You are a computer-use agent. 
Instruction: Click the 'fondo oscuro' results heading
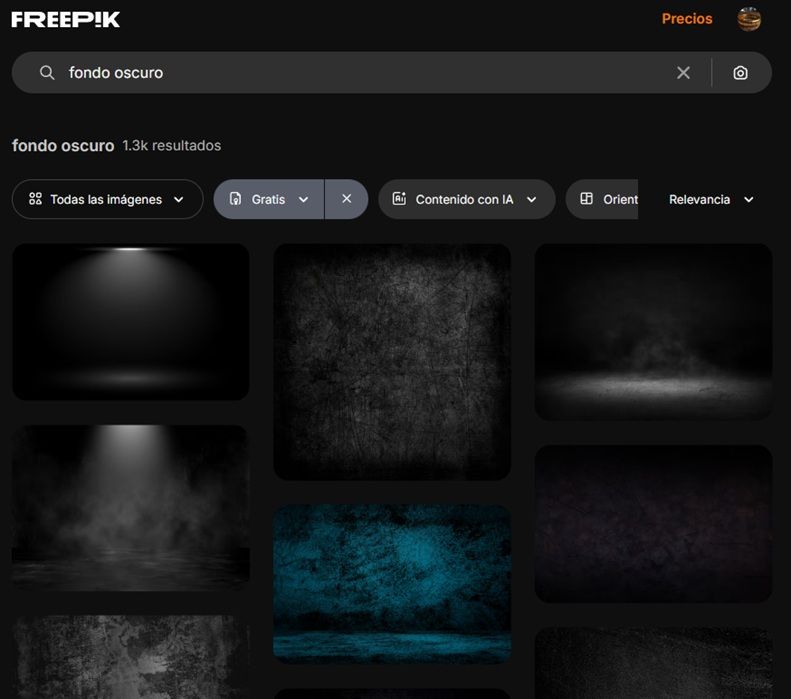(63, 146)
